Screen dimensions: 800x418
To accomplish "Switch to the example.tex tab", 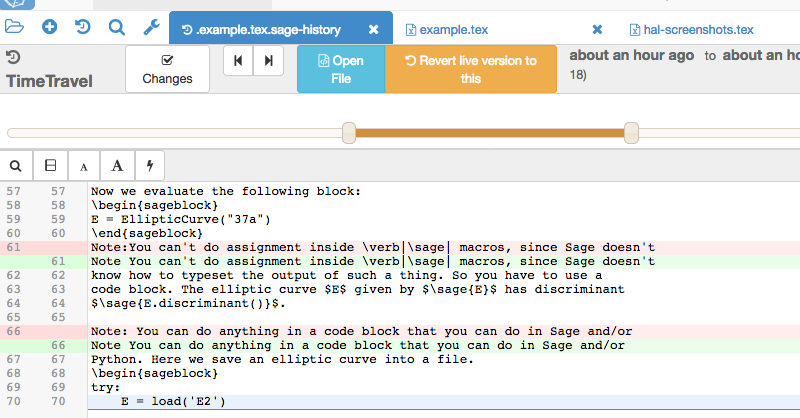I will click(x=451, y=30).
